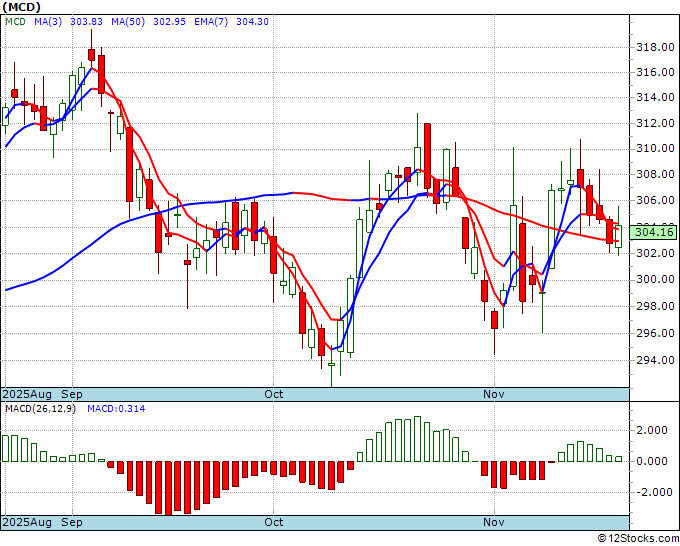Click the 2.000 MACD axis label
This screenshot has width=680, height=546.
point(651,431)
